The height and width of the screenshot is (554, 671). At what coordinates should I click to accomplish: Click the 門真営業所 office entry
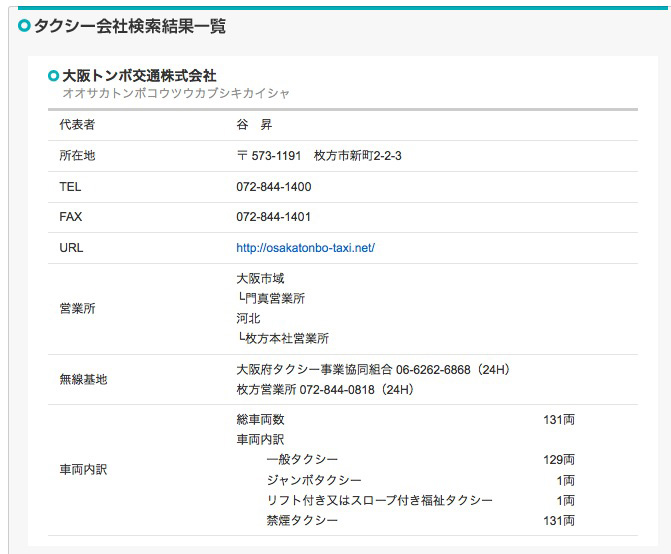(272, 298)
